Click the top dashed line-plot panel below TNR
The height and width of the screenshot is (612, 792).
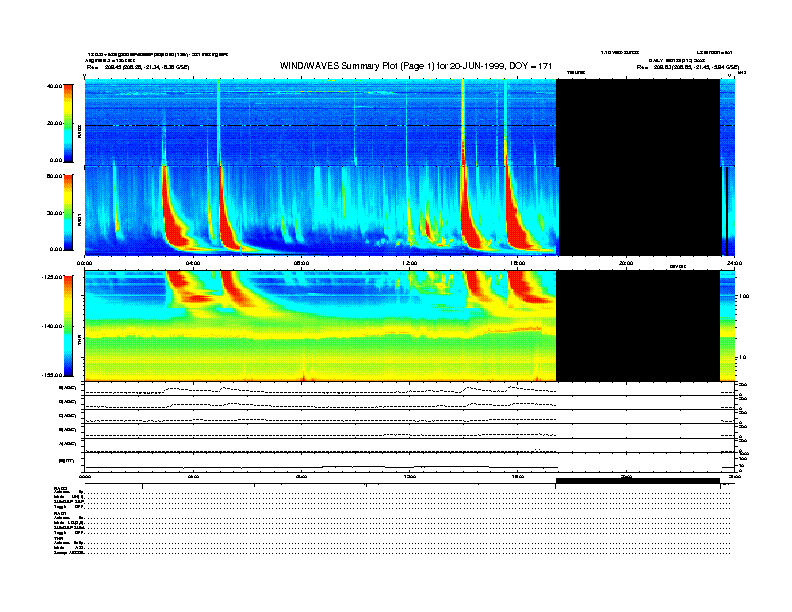[409, 389]
